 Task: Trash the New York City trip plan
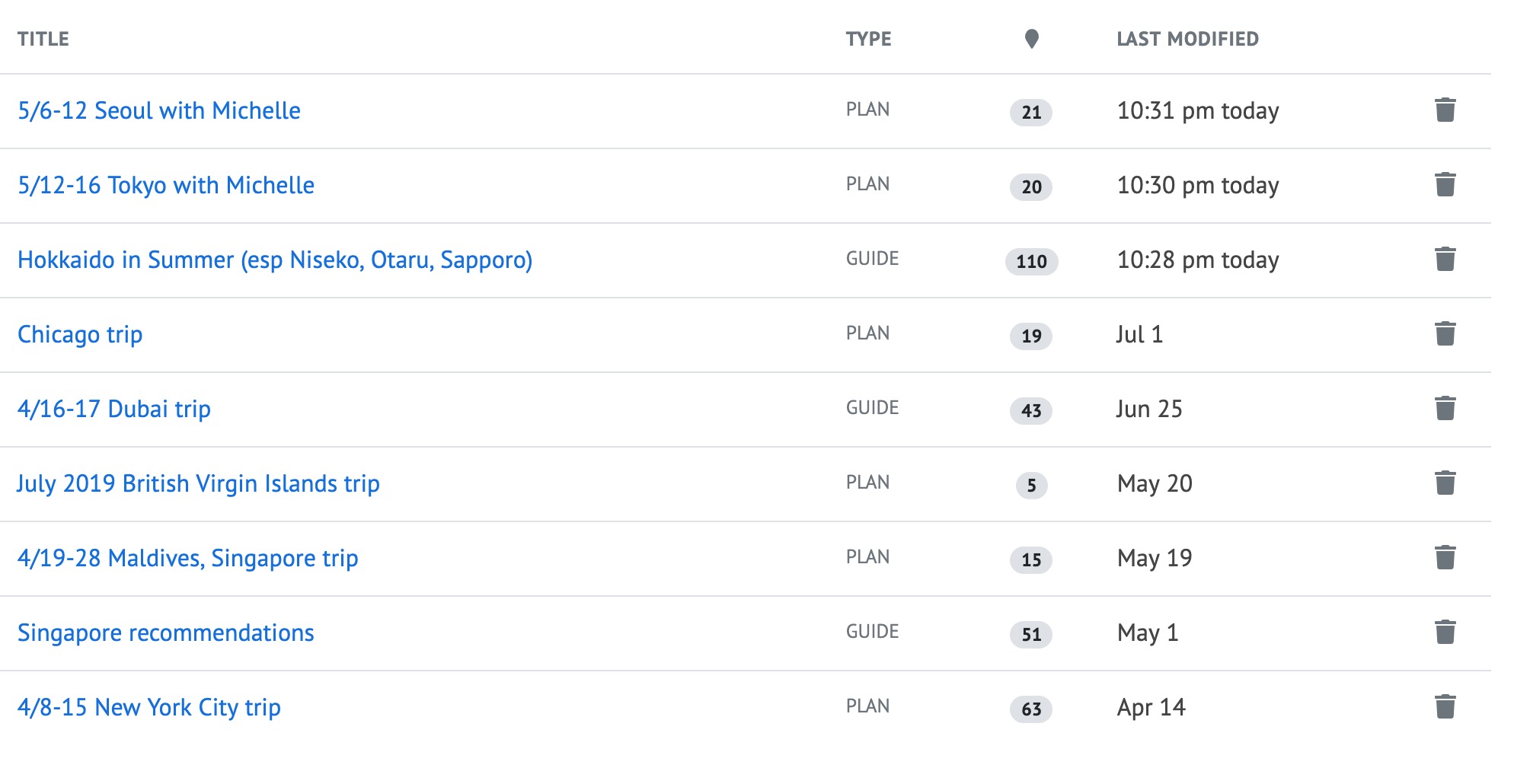point(1445,707)
